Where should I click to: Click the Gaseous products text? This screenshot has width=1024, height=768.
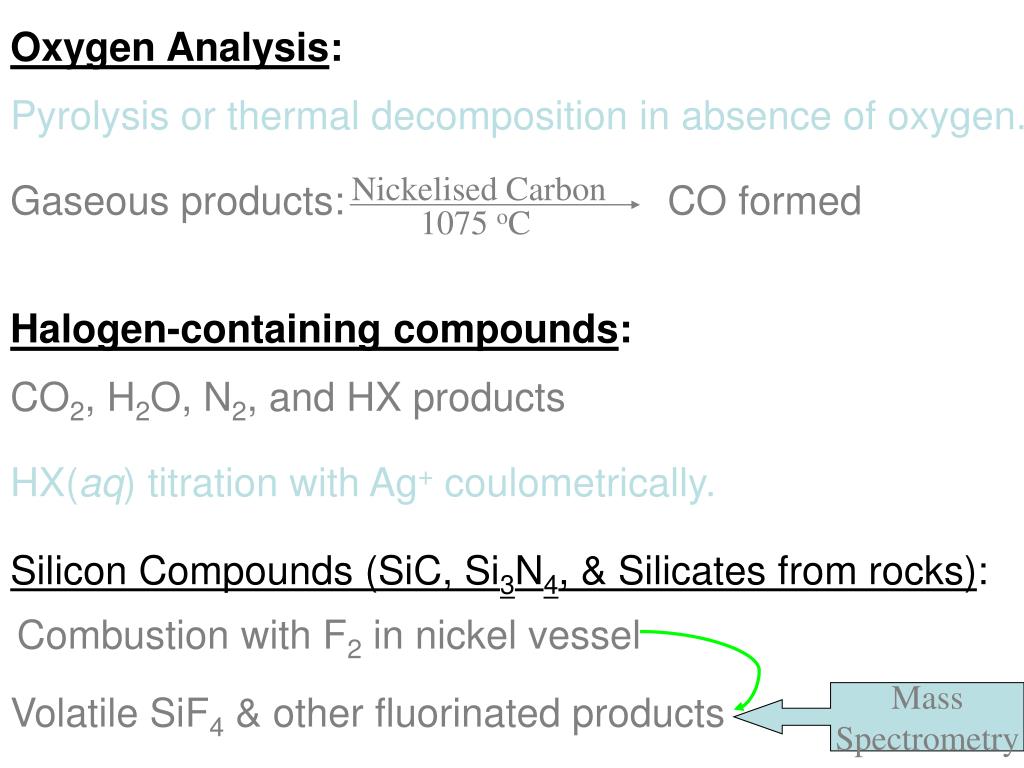[x=178, y=201]
